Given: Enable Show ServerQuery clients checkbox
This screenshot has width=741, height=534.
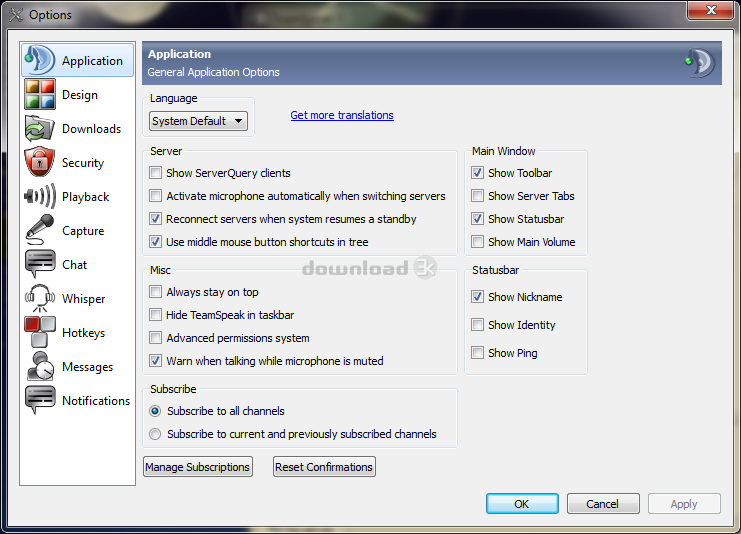Looking at the screenshot, I should pos(155,173).
